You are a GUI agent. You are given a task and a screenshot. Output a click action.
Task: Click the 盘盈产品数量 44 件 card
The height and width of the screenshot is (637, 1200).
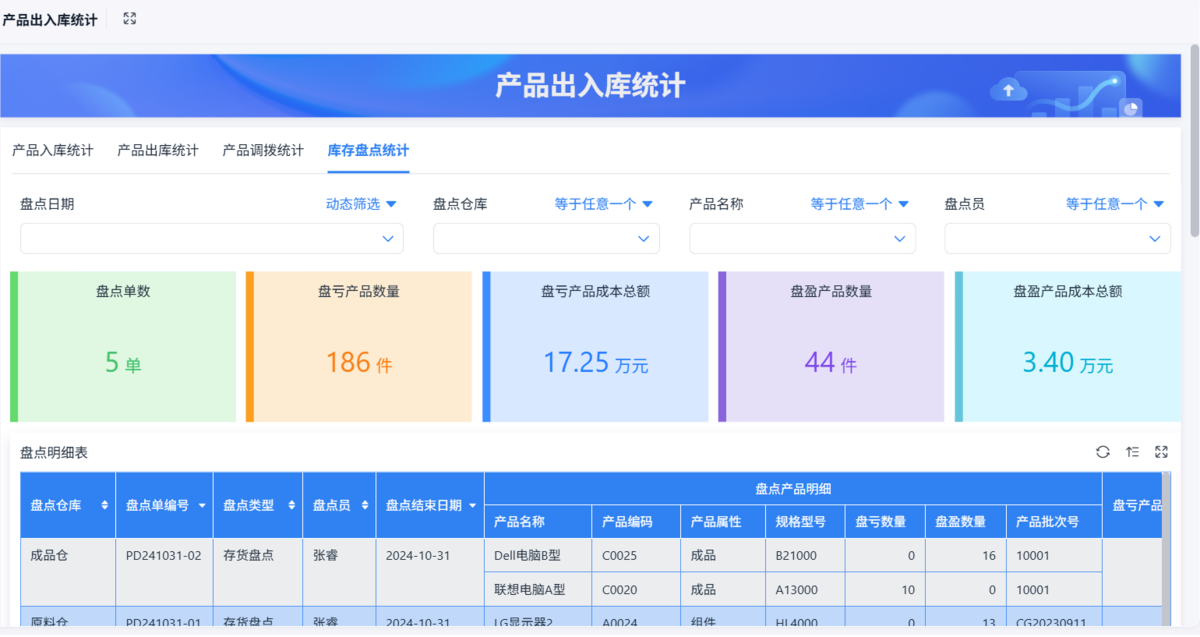(x=831, y=347)
